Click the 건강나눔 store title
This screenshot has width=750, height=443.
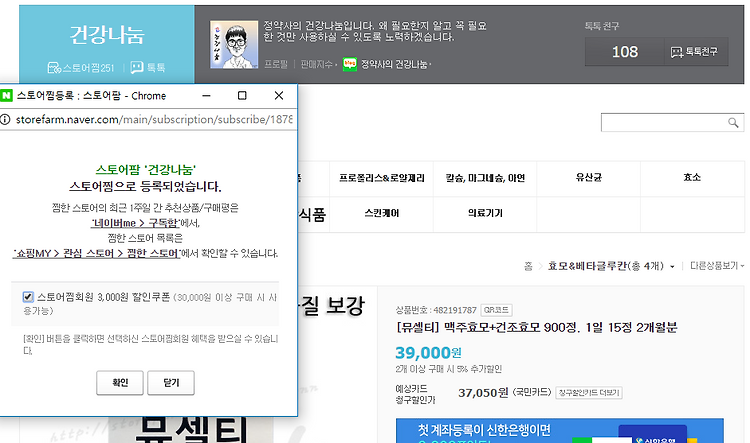[107, 34]
